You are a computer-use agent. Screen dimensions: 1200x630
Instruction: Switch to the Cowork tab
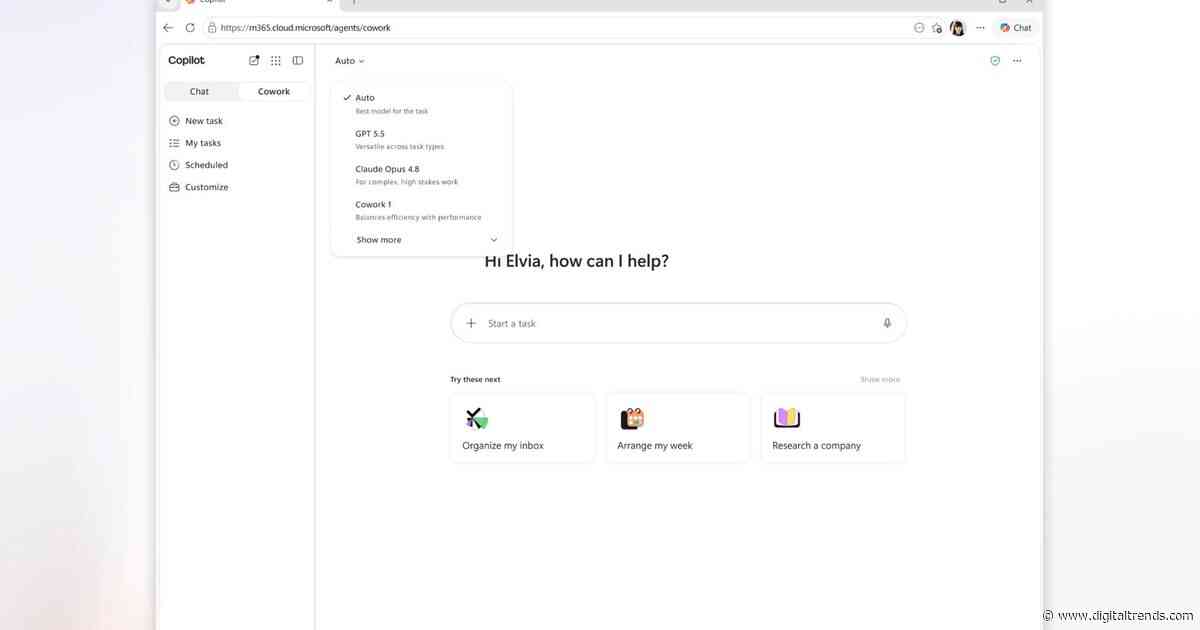(x=273, y=91)
